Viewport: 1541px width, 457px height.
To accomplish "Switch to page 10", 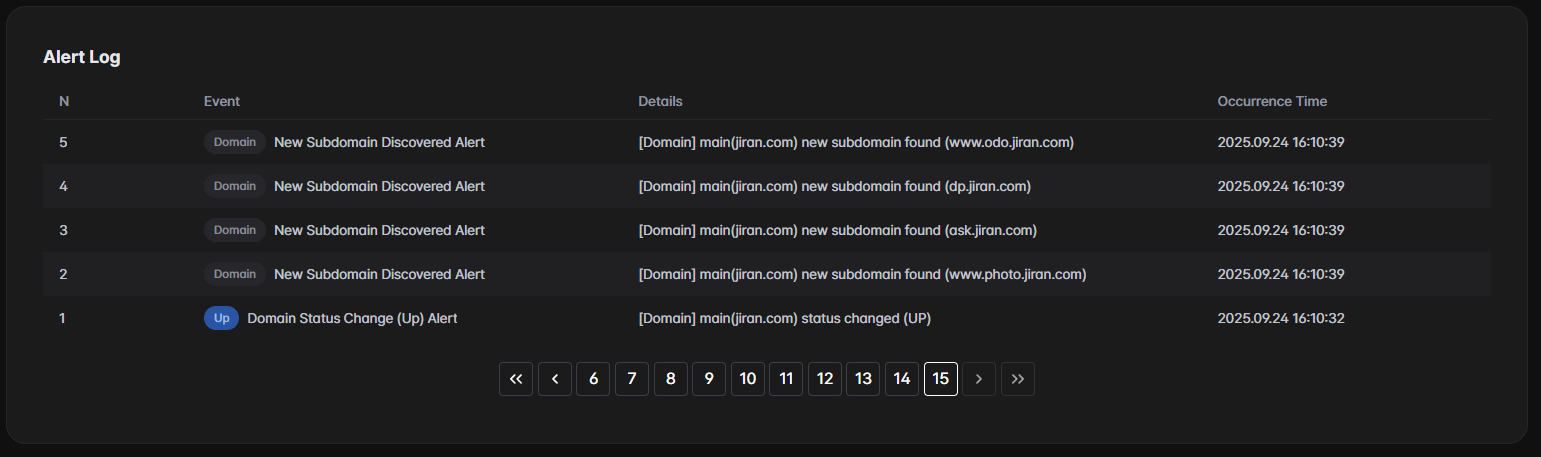I will 748,379.
